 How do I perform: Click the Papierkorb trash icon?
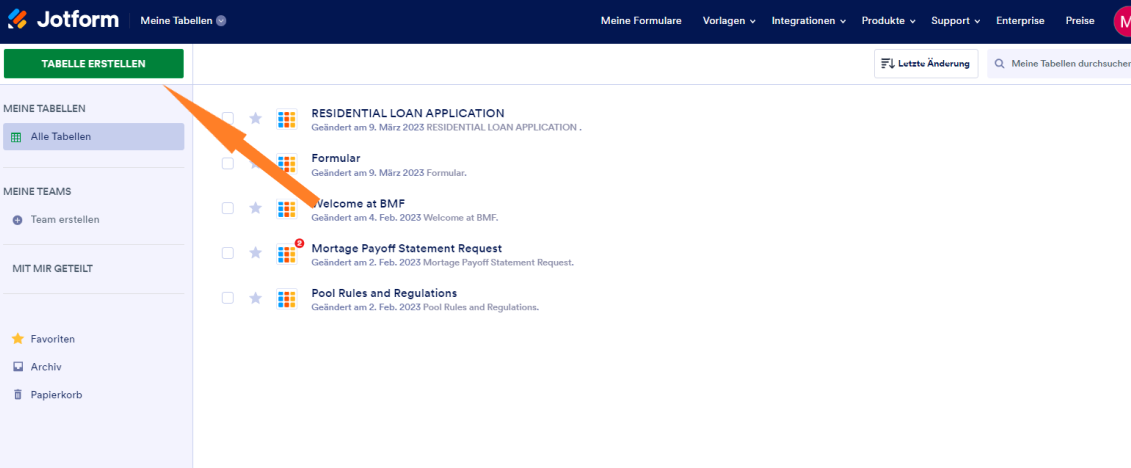18,394
